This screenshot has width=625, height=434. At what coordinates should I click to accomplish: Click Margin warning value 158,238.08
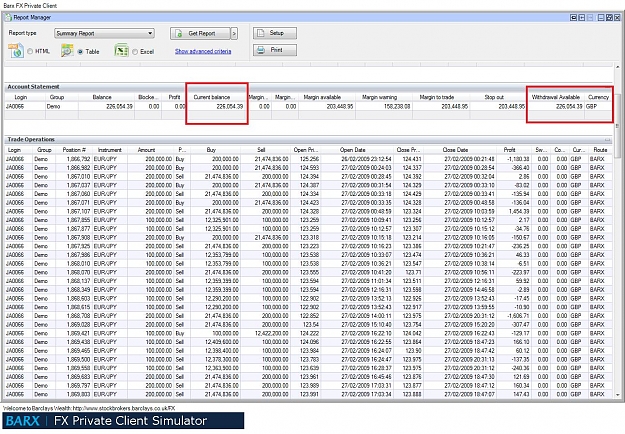click(x=397, y=106)
